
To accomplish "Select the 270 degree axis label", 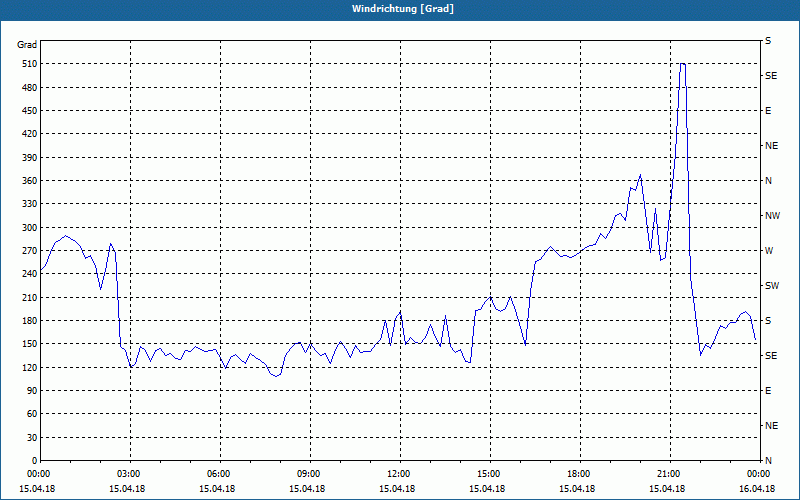I will (x=30, y=251).
